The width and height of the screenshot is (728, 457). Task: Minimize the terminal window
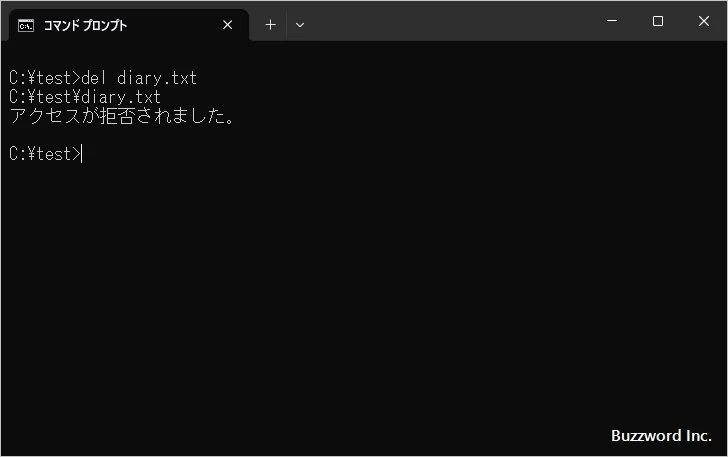point(611,21)
